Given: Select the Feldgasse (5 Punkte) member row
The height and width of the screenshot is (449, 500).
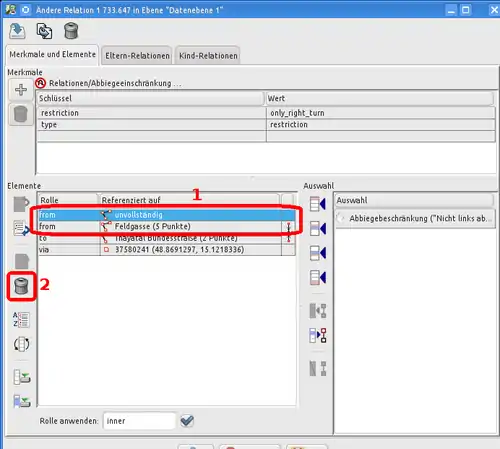Looking at the screenshot, I should 166,227.
